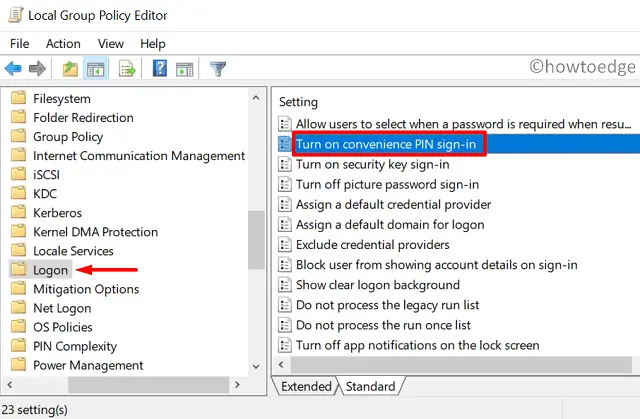Select Turn on convenience PIN sign-in setting
Screen dimensions: 640x419
tap(386, 144)
